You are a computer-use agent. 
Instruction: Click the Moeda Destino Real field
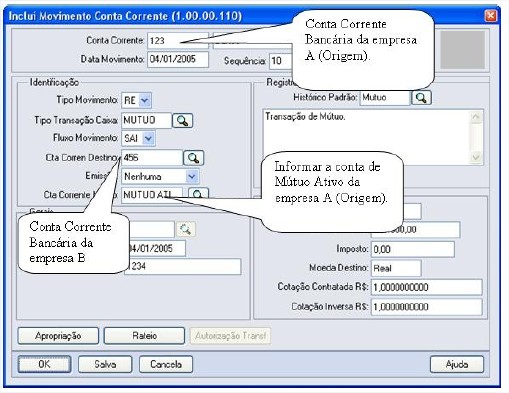point(396,268)
